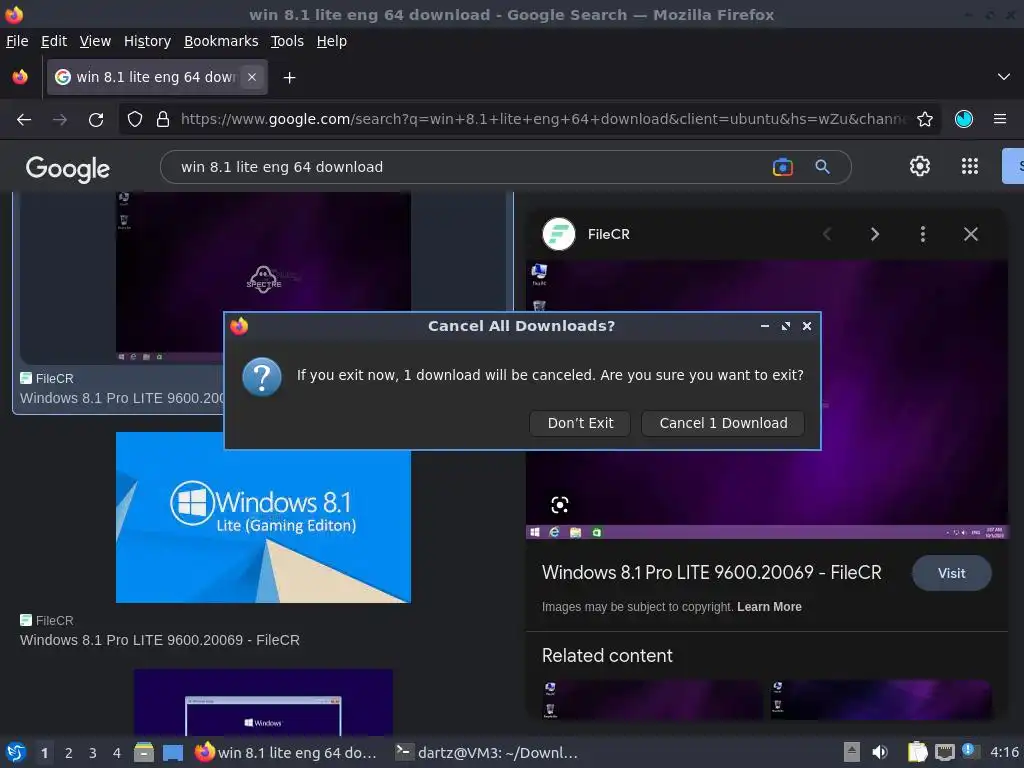Open first related content thumbnail
The width and height of the screenshot is (1024, 768).
[652, 699]
